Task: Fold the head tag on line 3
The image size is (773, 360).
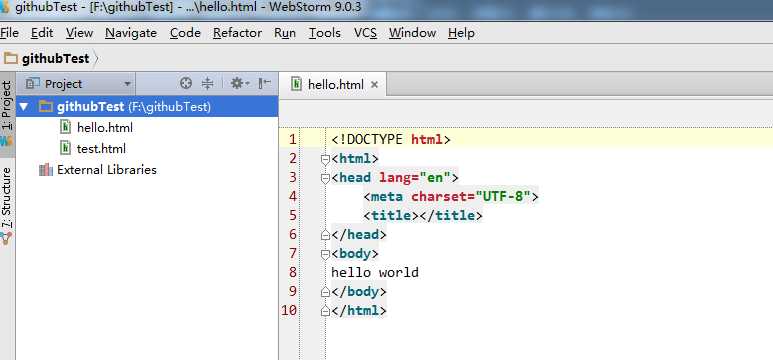Action: coord(325,179)
